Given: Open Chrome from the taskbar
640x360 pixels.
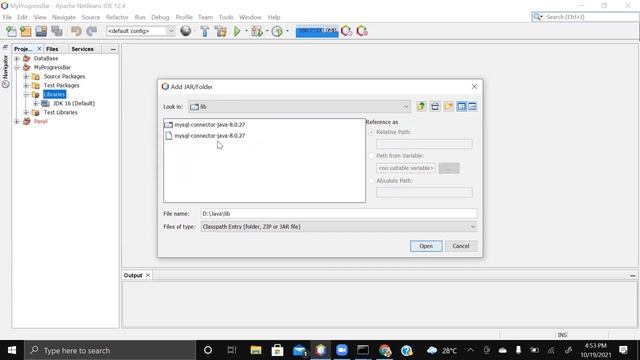Looking at the screenshot, I should [x=385, y=350].
